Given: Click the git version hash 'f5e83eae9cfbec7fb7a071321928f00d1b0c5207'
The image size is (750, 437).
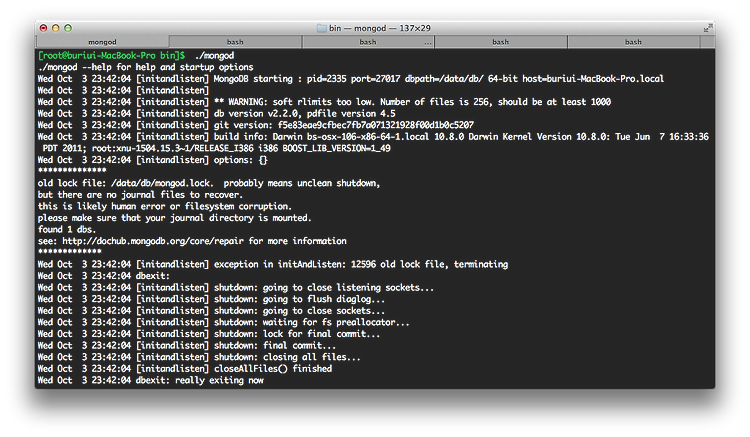Looking at the screenshot, I should click(375, 125).
